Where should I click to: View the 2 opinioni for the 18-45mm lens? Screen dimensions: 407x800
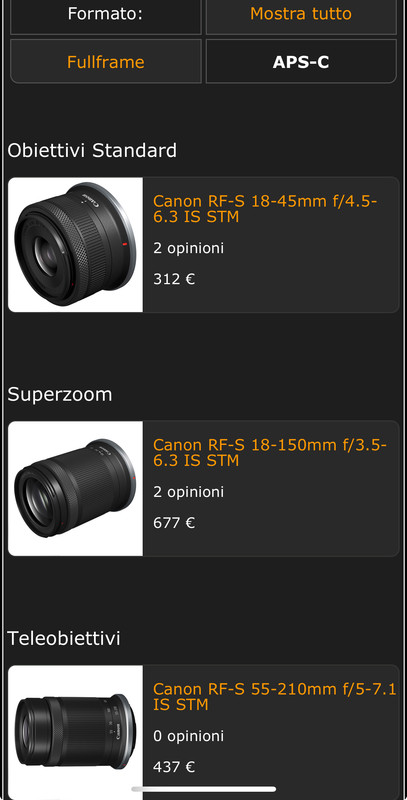click(188, 248)
